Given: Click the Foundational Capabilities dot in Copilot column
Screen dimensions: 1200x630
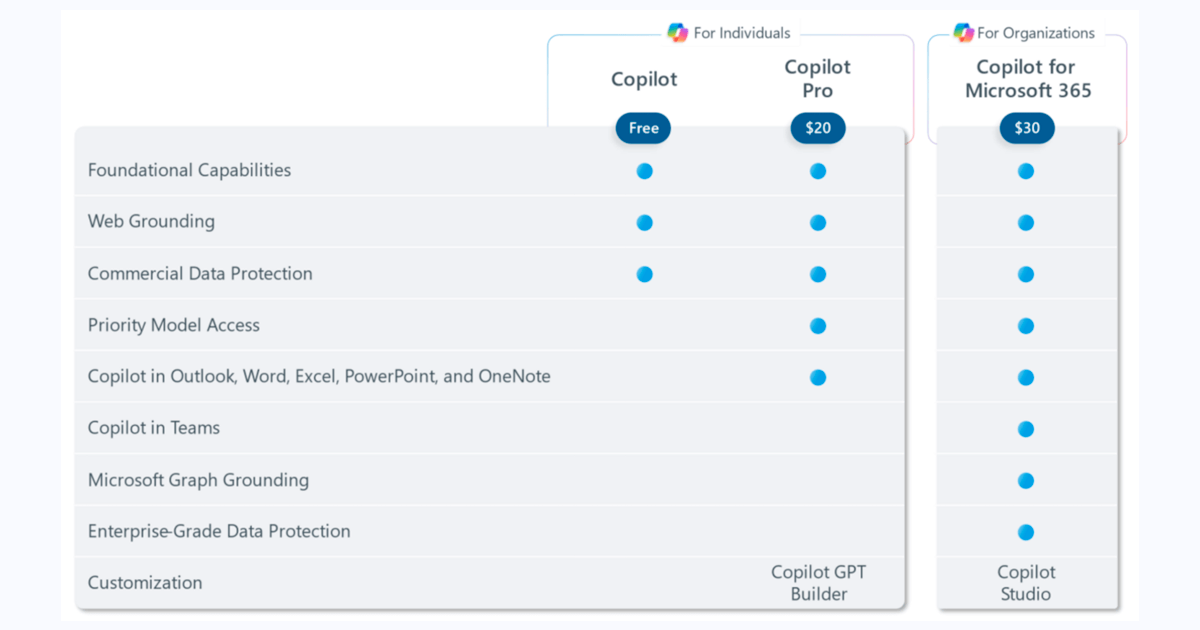Looking at the screenshot, I should point(644,171).
